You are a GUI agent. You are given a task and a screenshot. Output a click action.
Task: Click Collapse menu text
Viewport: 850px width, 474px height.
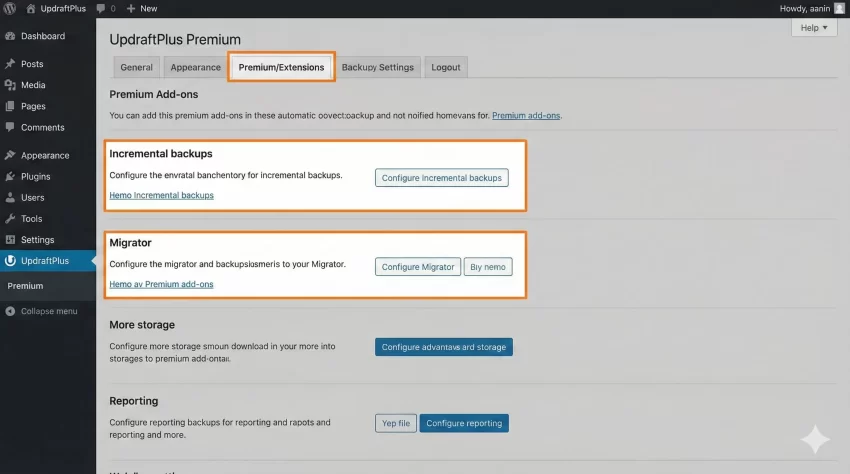point(49,311)
